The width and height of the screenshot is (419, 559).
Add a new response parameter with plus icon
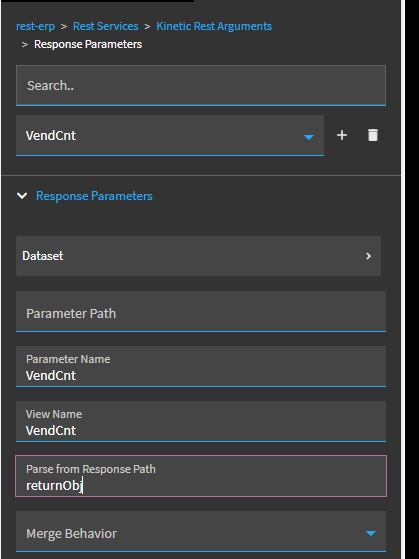click(x=342, y=135)
